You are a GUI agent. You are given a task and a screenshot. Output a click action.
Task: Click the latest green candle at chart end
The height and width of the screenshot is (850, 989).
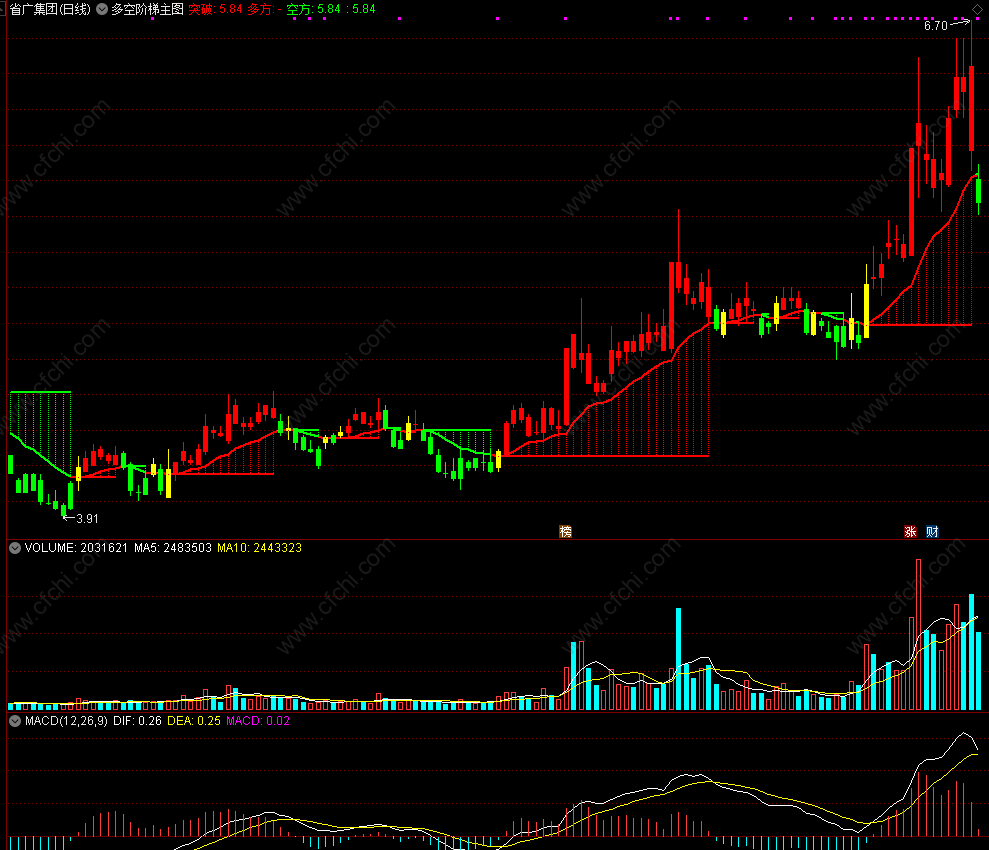coord(978,189)
